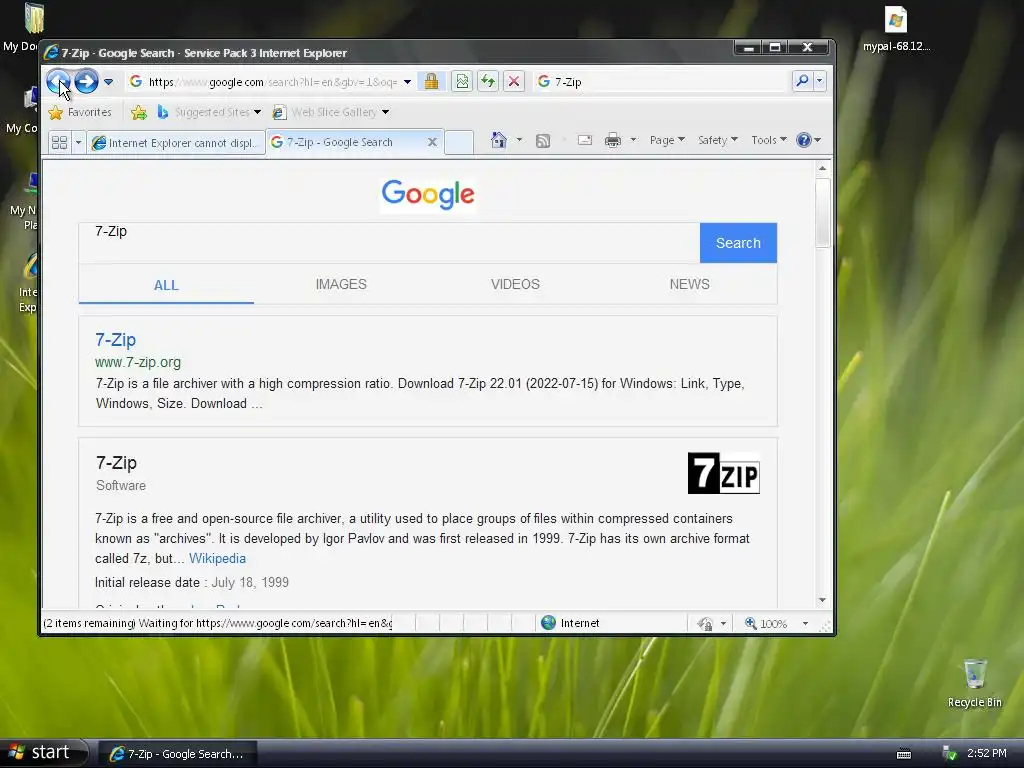The width and height of the screenshot is (1024, 768).
Task: Click the Windows start button
Action: 43,753
